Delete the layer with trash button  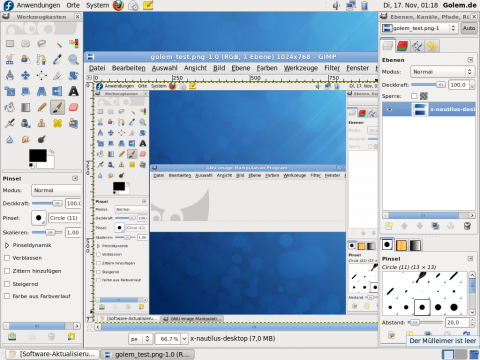[x=467, y=226]
